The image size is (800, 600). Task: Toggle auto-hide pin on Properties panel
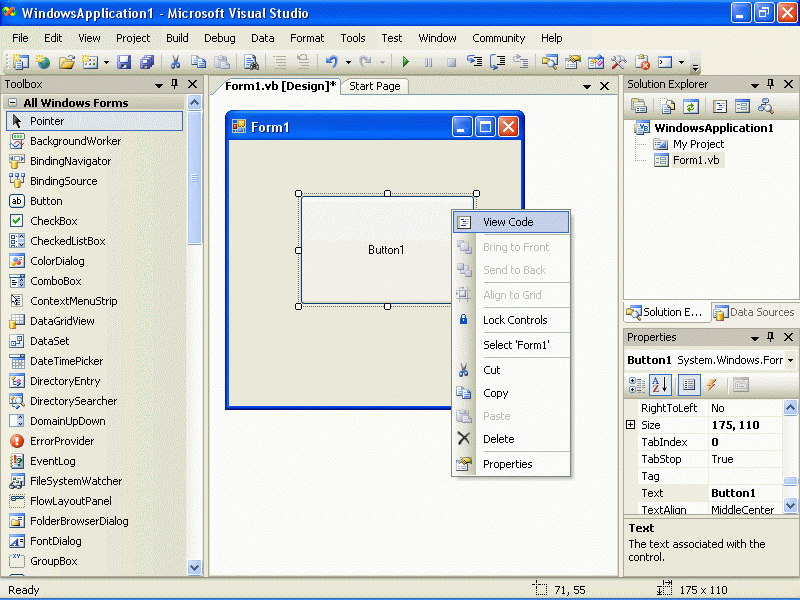click(x=770, y=337)
